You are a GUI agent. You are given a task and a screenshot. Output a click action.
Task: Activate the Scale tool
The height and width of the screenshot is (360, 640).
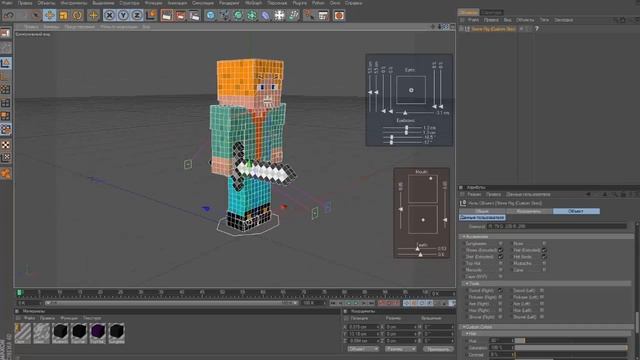tap(63, 16)
